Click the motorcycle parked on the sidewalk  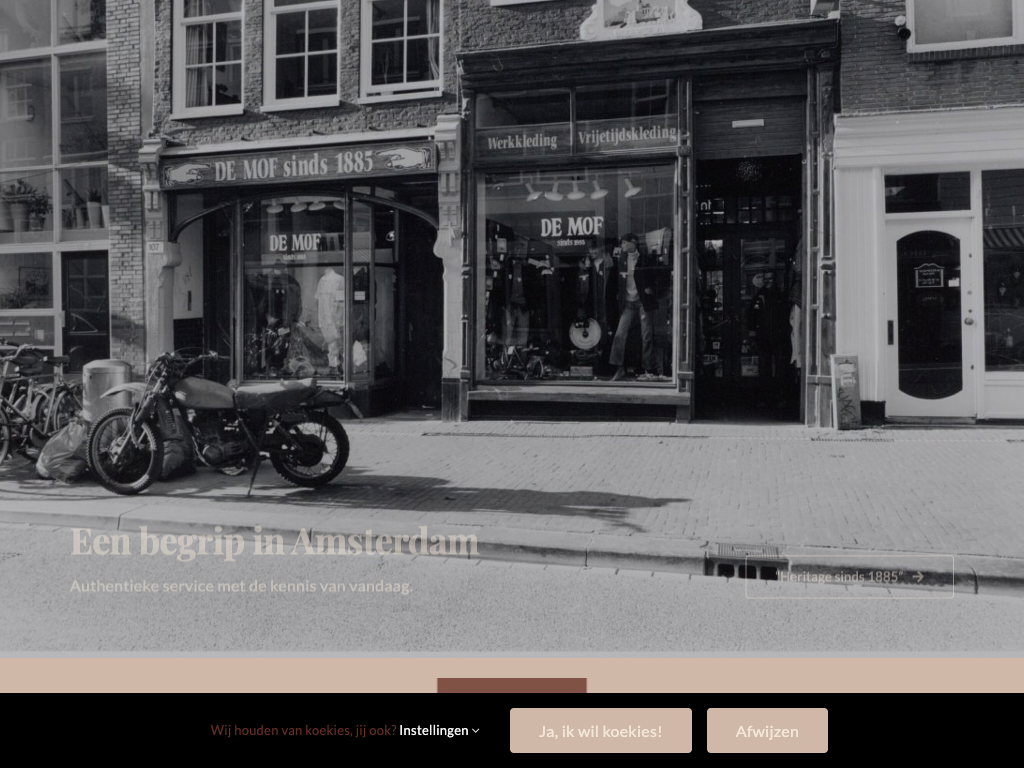pos(220,425)
